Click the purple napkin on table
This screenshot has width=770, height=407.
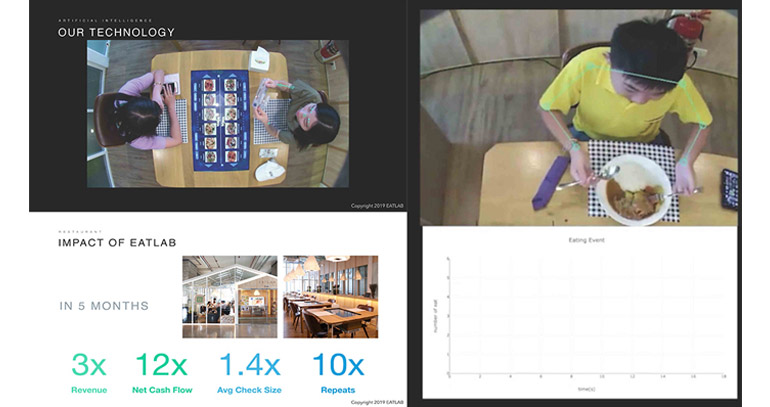(550, 182)
